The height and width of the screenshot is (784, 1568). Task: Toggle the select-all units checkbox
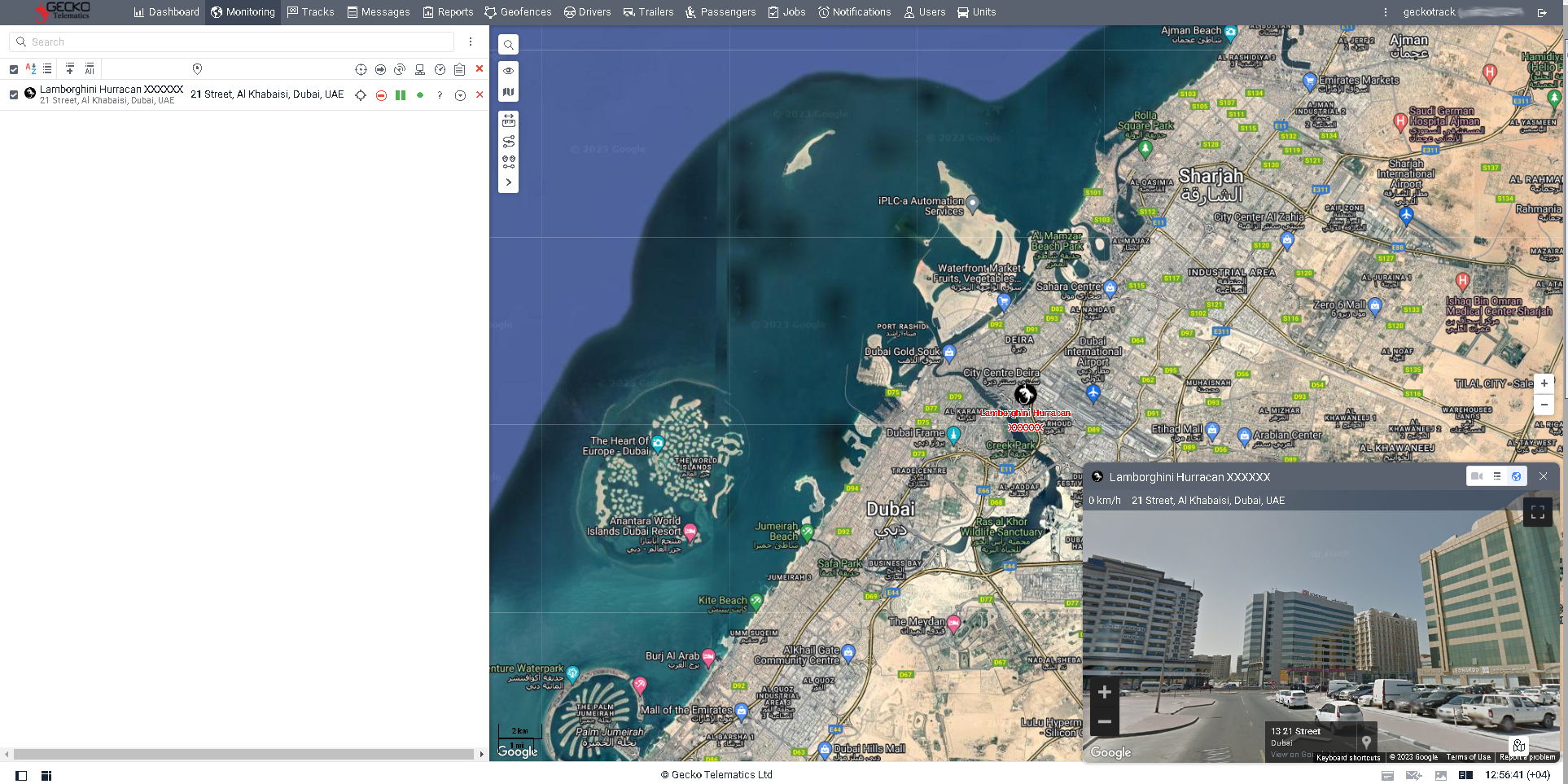(x=12, y=69)
